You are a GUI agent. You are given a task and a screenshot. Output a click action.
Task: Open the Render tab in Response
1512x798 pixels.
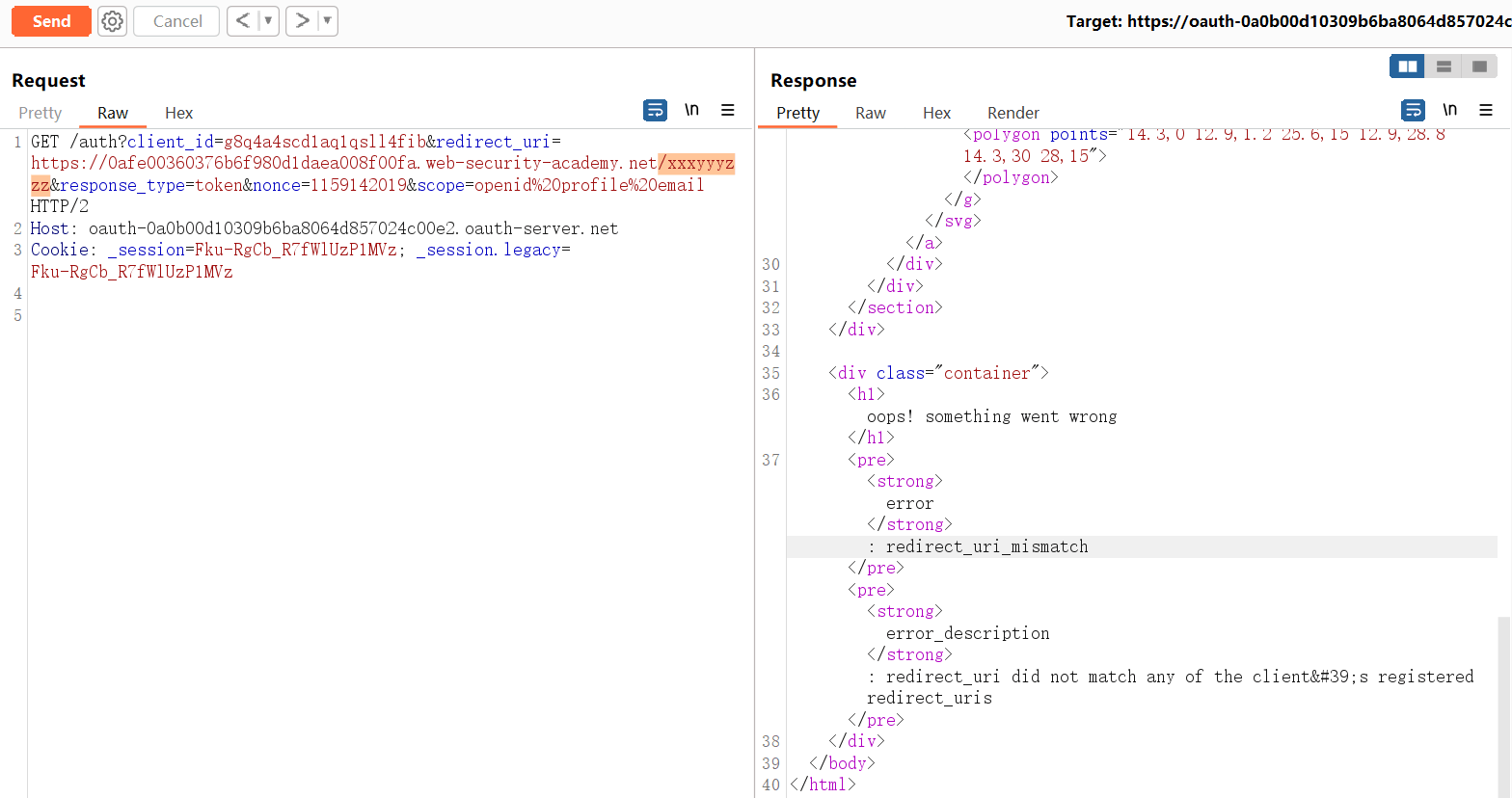(x=1012, y=113)
